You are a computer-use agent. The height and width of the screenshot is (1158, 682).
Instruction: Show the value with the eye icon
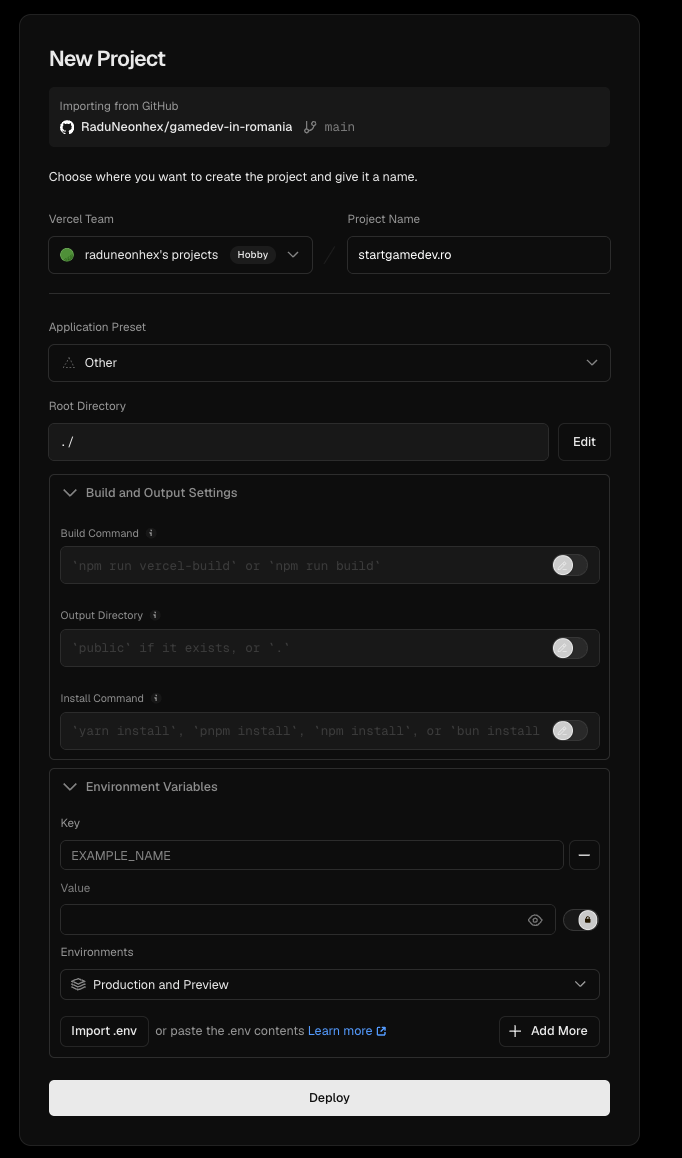536,919
